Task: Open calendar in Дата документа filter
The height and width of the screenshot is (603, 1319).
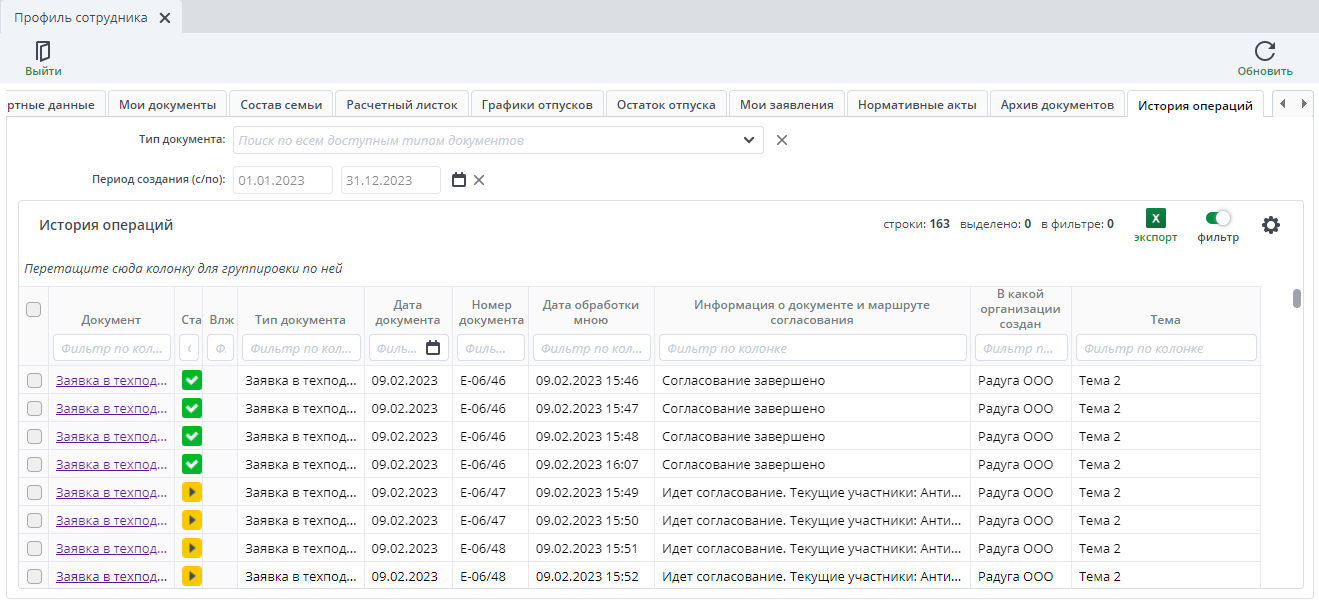Action: (x=433, y=348)
